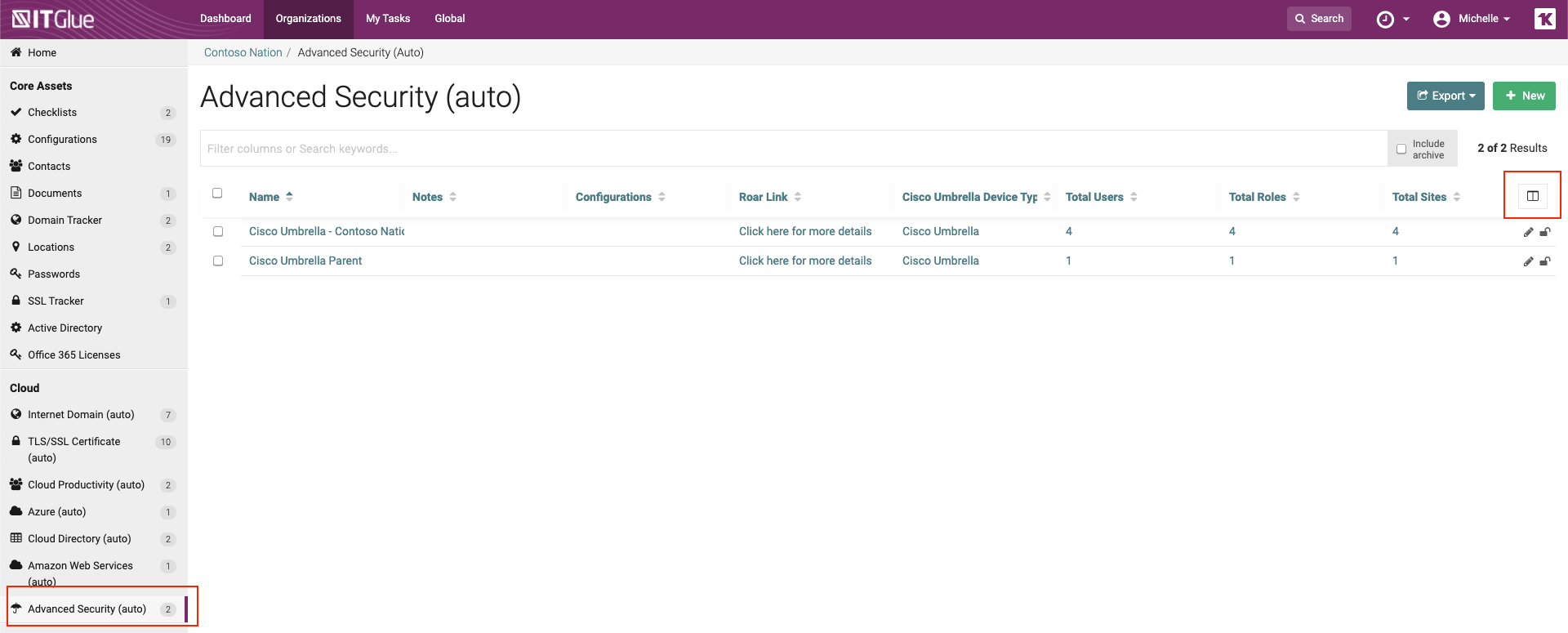Click the Documents page icon
This screenshot has width=1568, height=633.
pos(16,193)
